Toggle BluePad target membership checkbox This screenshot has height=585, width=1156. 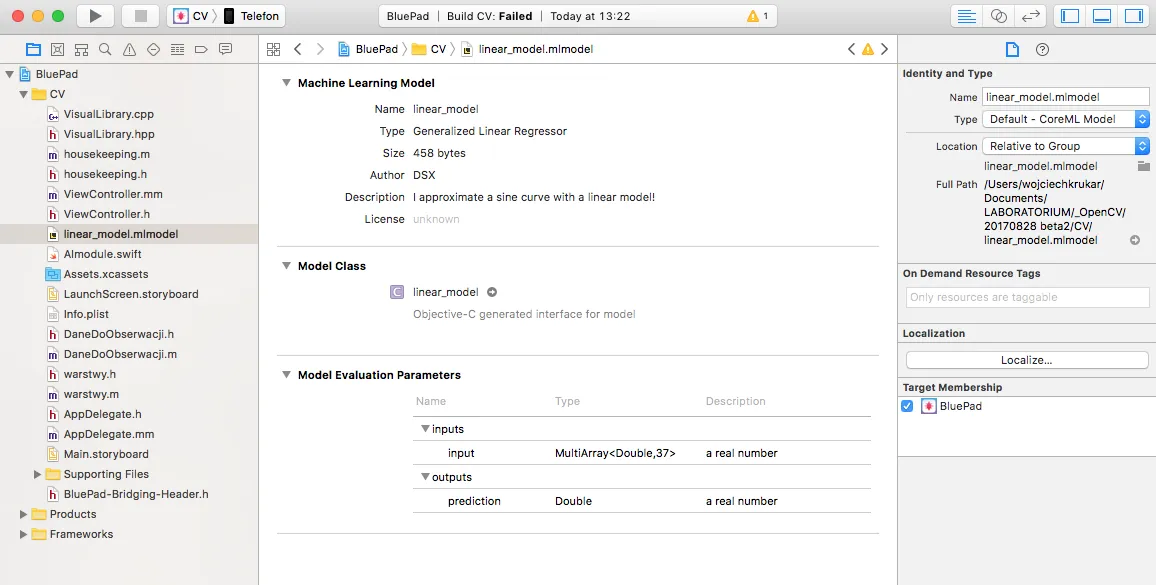coord(907,406)
